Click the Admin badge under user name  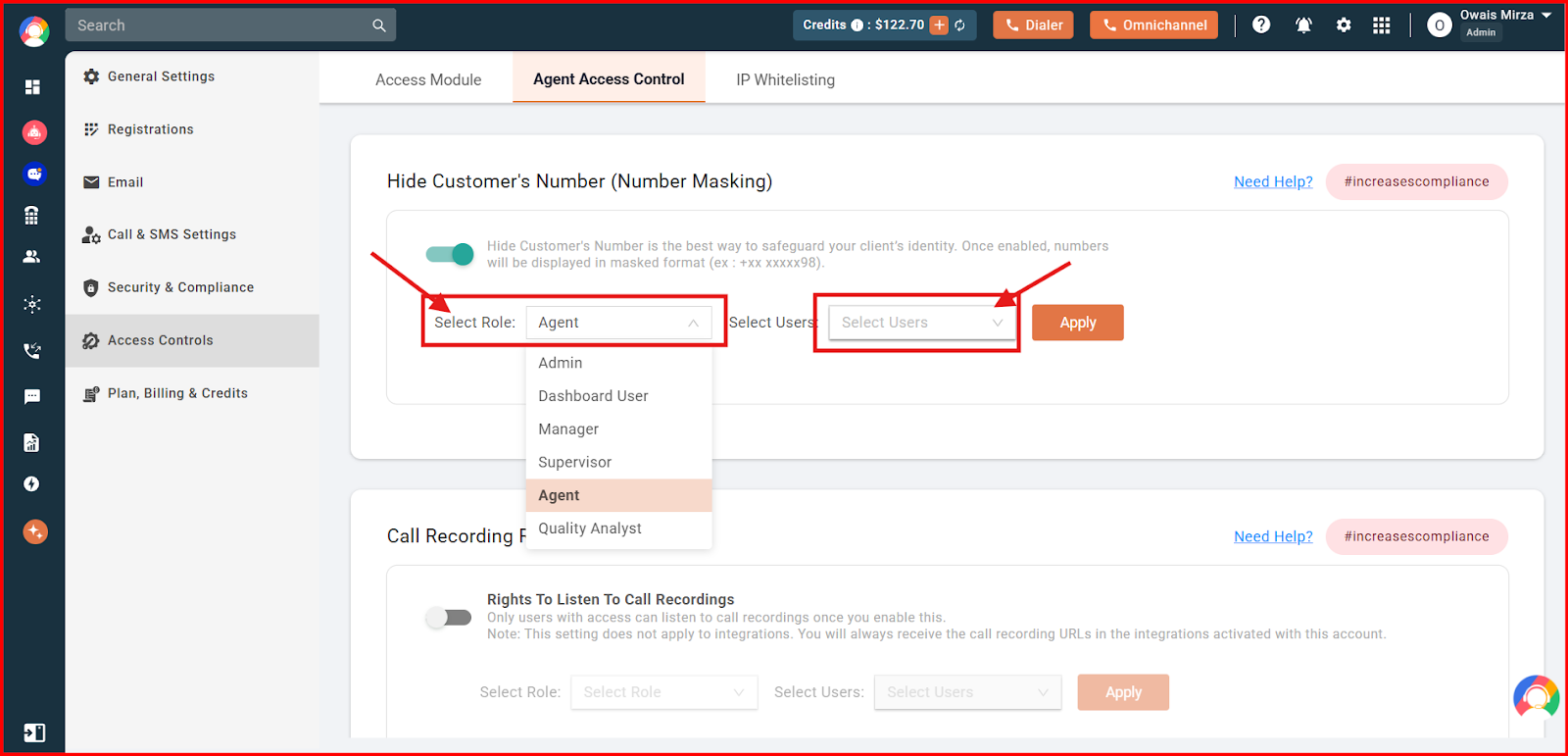click(x=1481, y=32)
